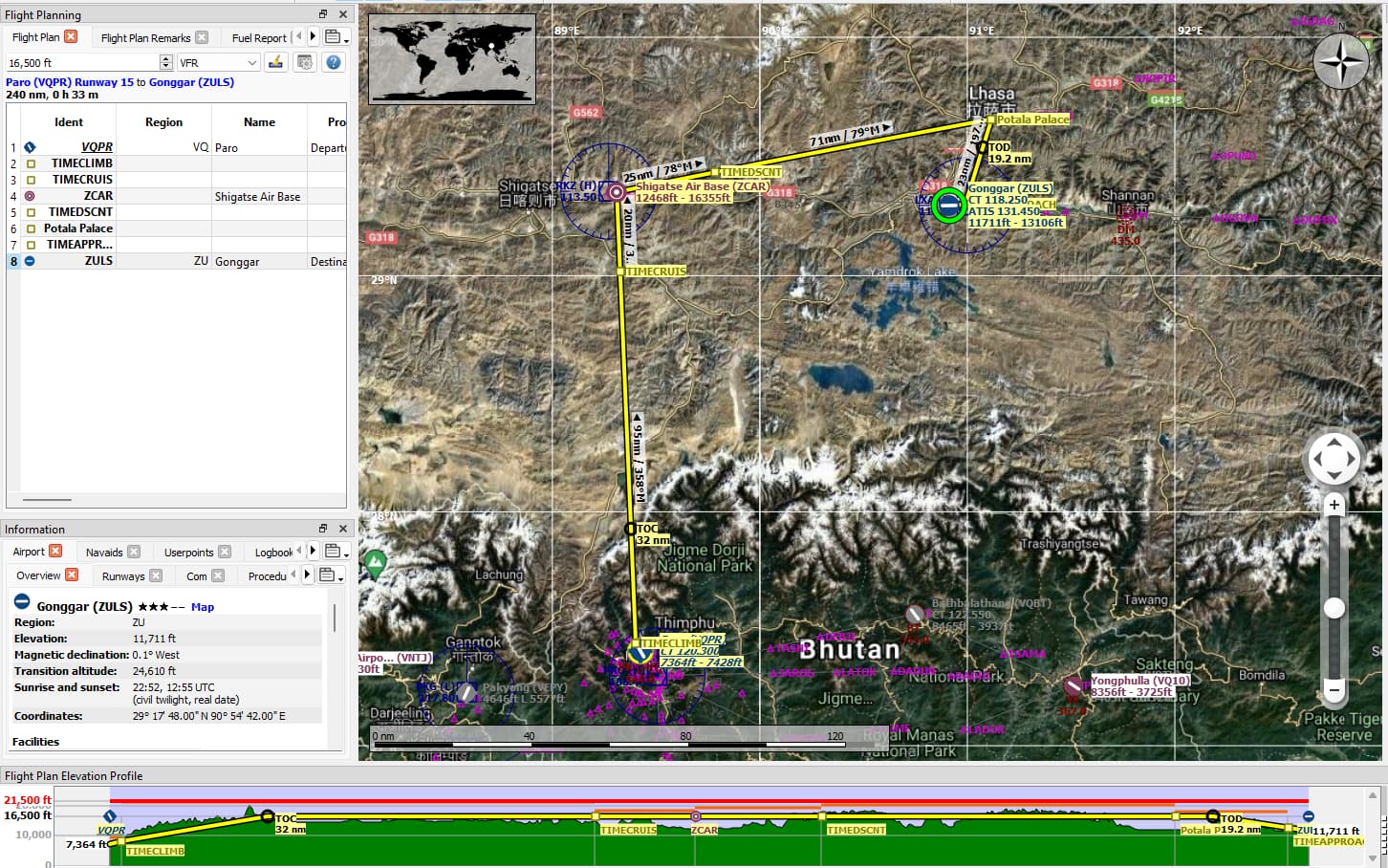This screenshot has height=868, width=1388.
Task: Click the flight plan table settings icon
Action: pyautogui.click(x=304, y=62)
